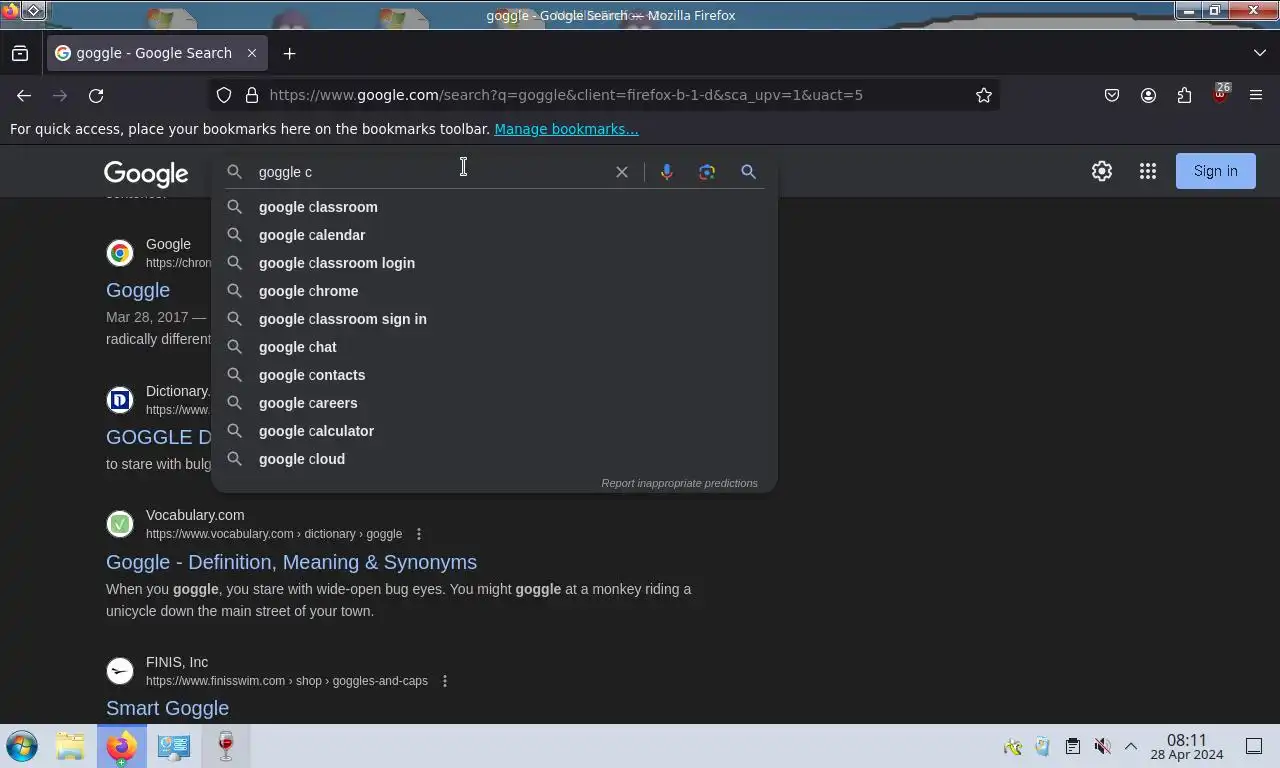1280x768 pixels.
Task: Click the padlock site information icon
Action: [252, 95]
